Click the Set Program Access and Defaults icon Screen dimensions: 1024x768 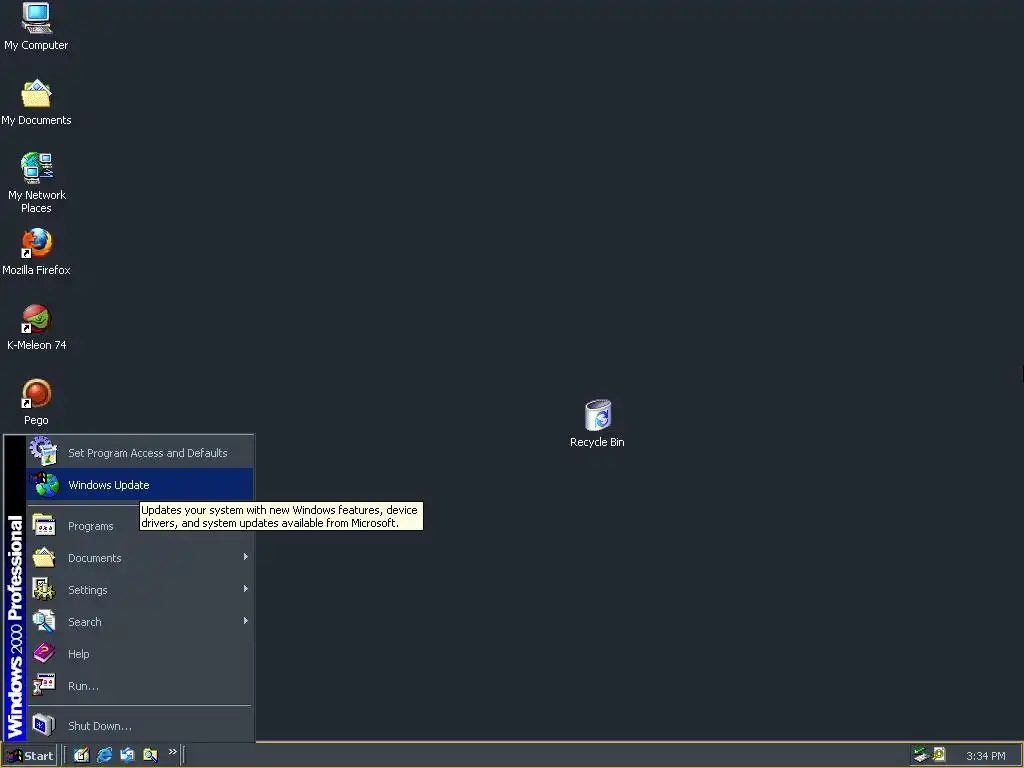click(43, 452)
